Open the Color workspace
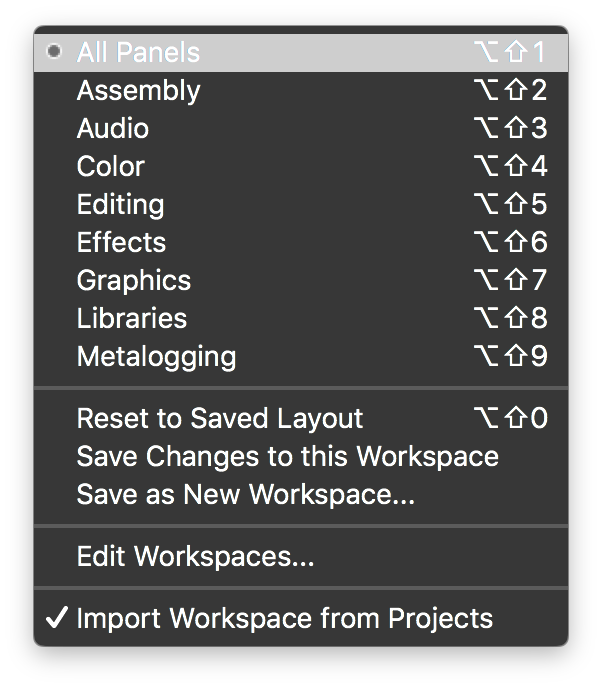Viewport: 602px width, 688px height. click(111, 167)
